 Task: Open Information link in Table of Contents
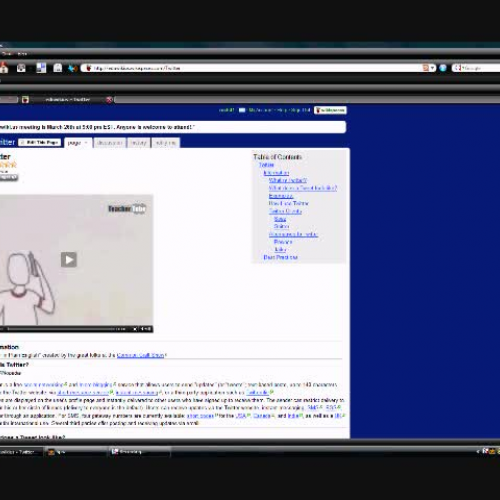pyautogui.click(x=276, y=173)
